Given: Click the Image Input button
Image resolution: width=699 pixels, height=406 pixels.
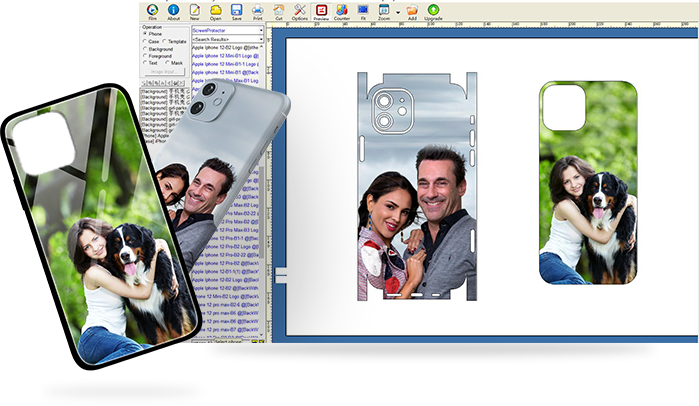Looking at the screenshot, I should tap(163, 71).
